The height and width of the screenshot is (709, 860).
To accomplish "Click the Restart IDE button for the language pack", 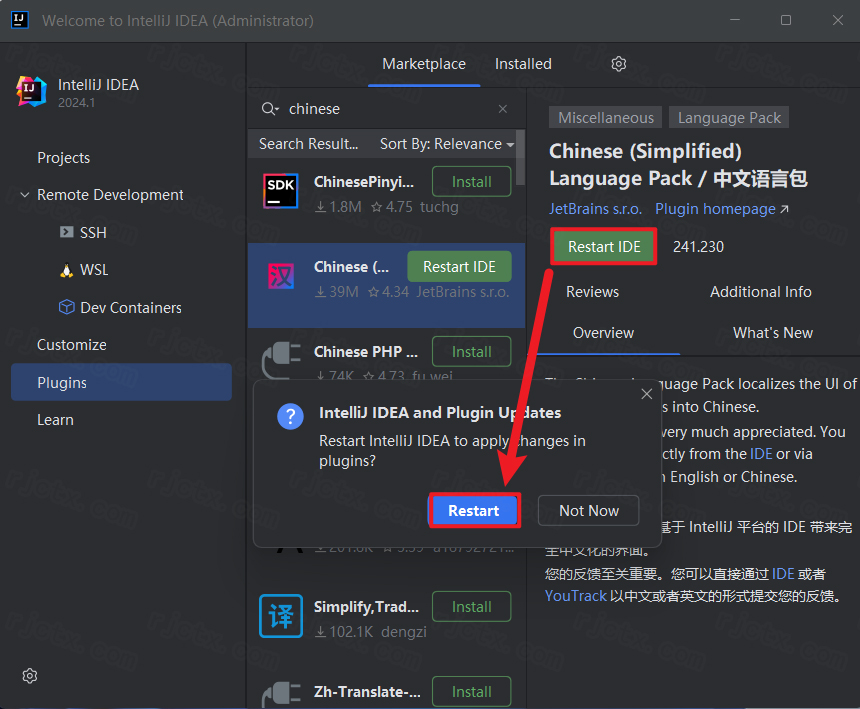I will (x=603, y=245).
